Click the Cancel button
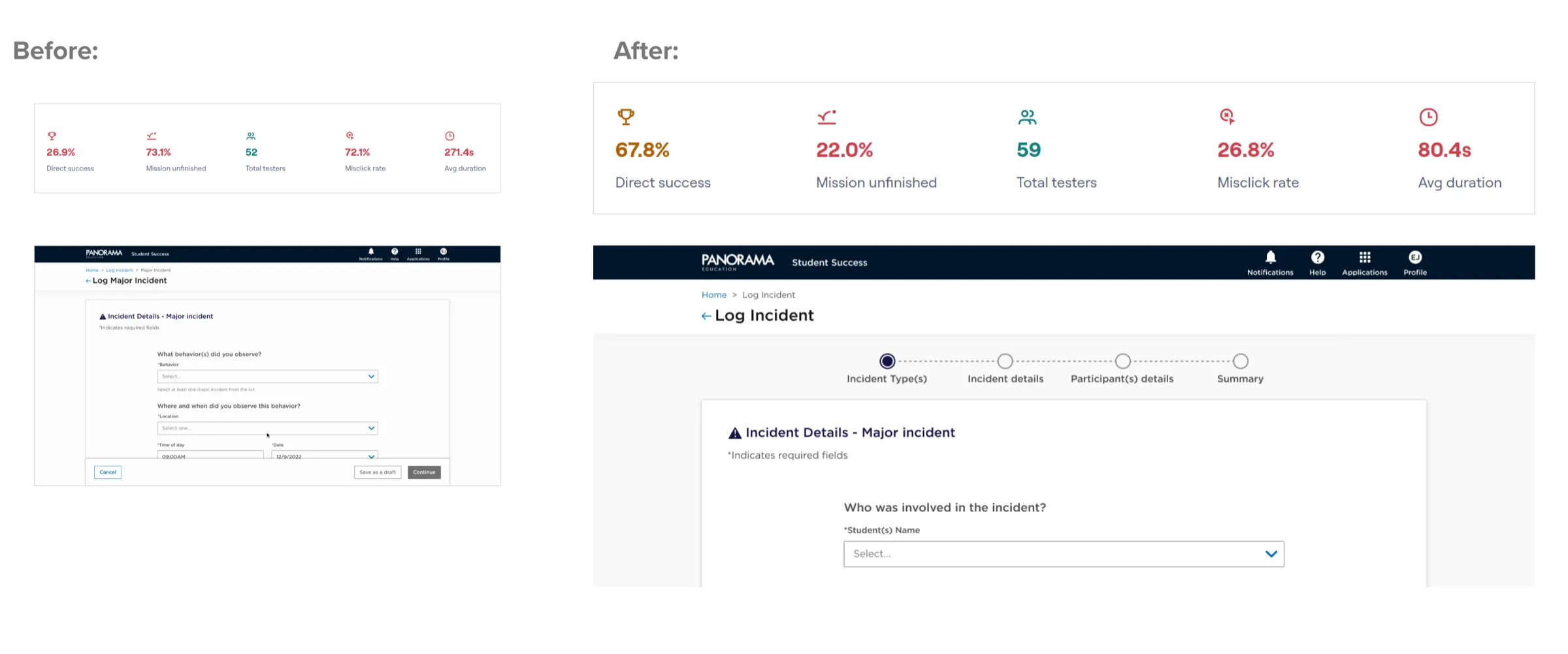1568x654 pixels. click(x=108, y=472)
